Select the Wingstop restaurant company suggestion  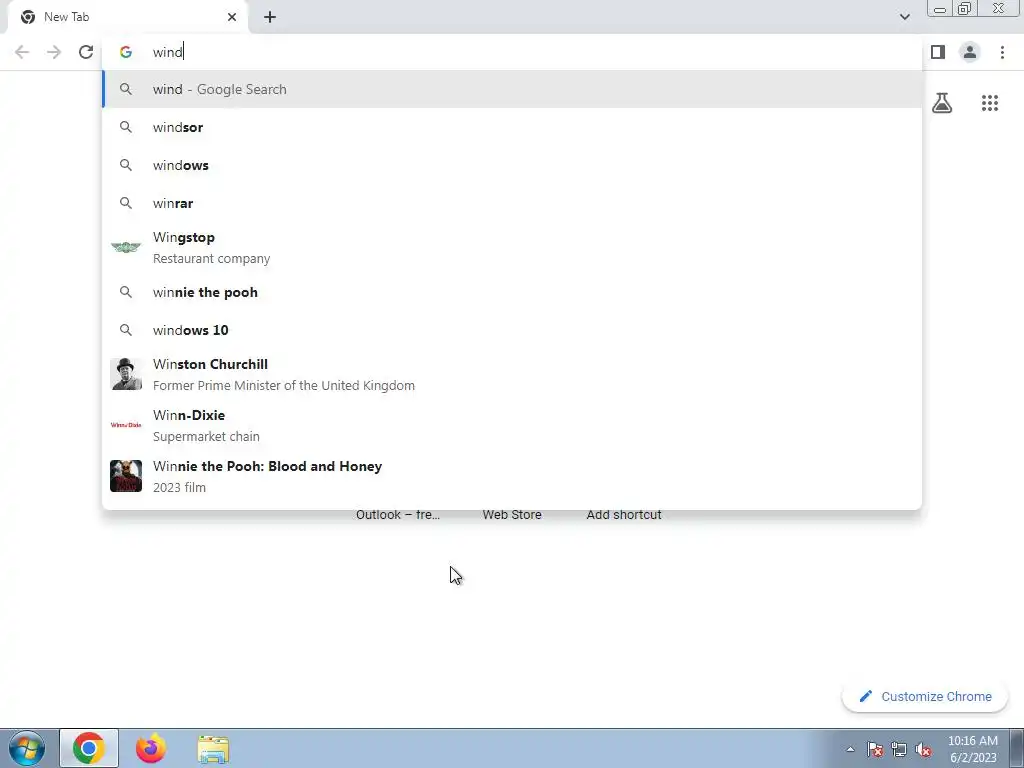(512, 248)
